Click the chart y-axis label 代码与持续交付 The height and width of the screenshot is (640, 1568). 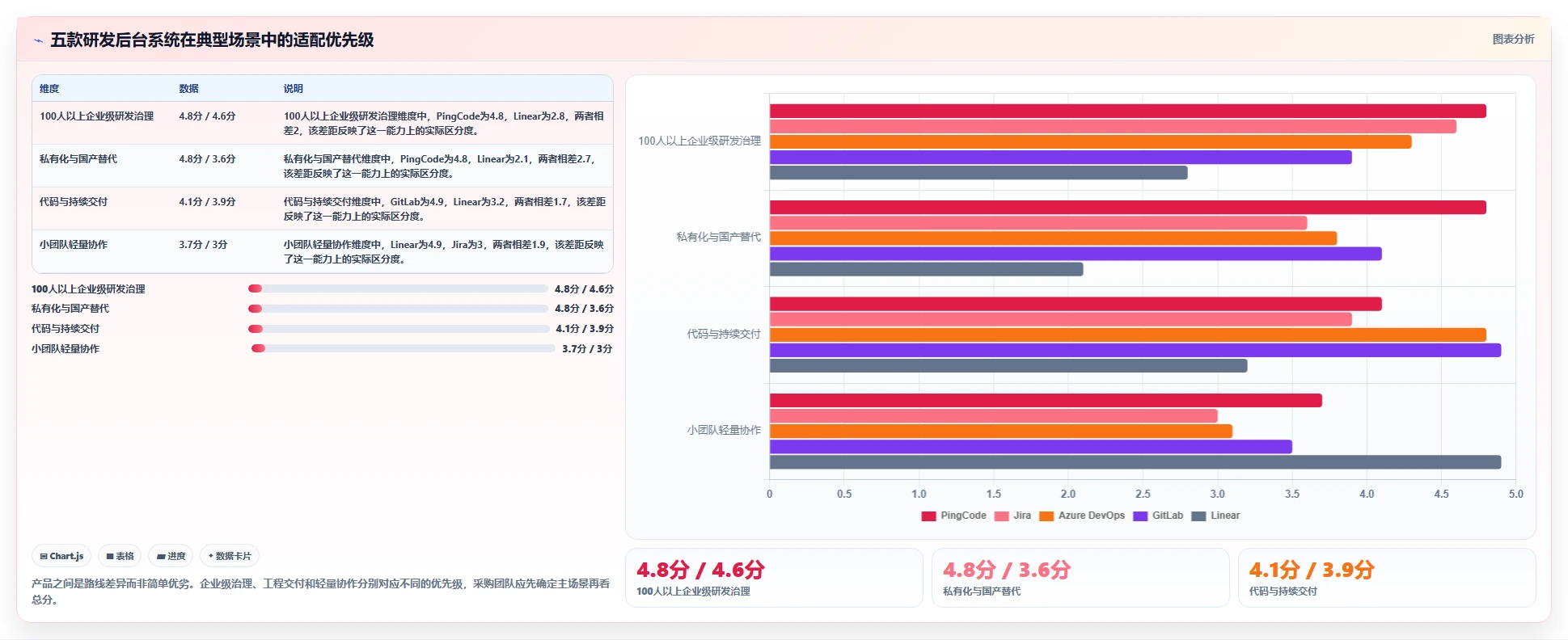click(724, 334)
